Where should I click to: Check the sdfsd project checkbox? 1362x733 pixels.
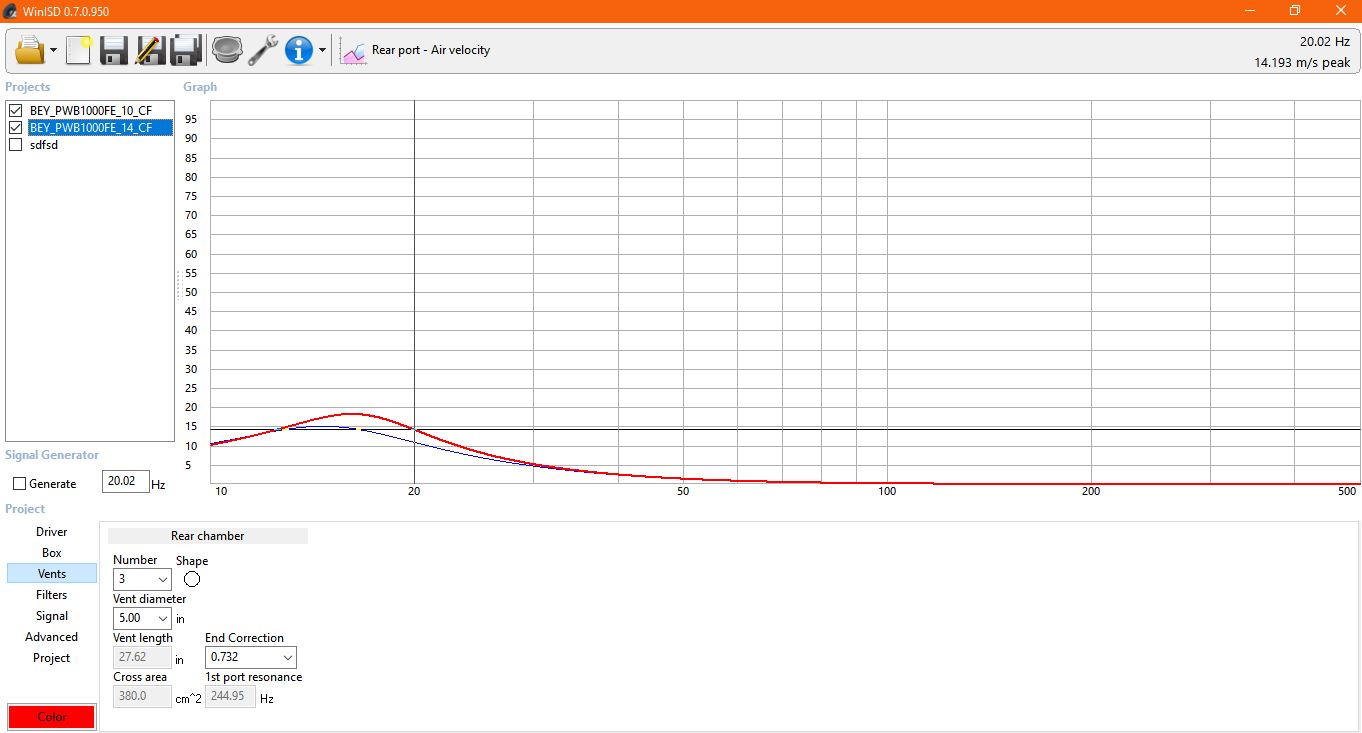(15, 144)
